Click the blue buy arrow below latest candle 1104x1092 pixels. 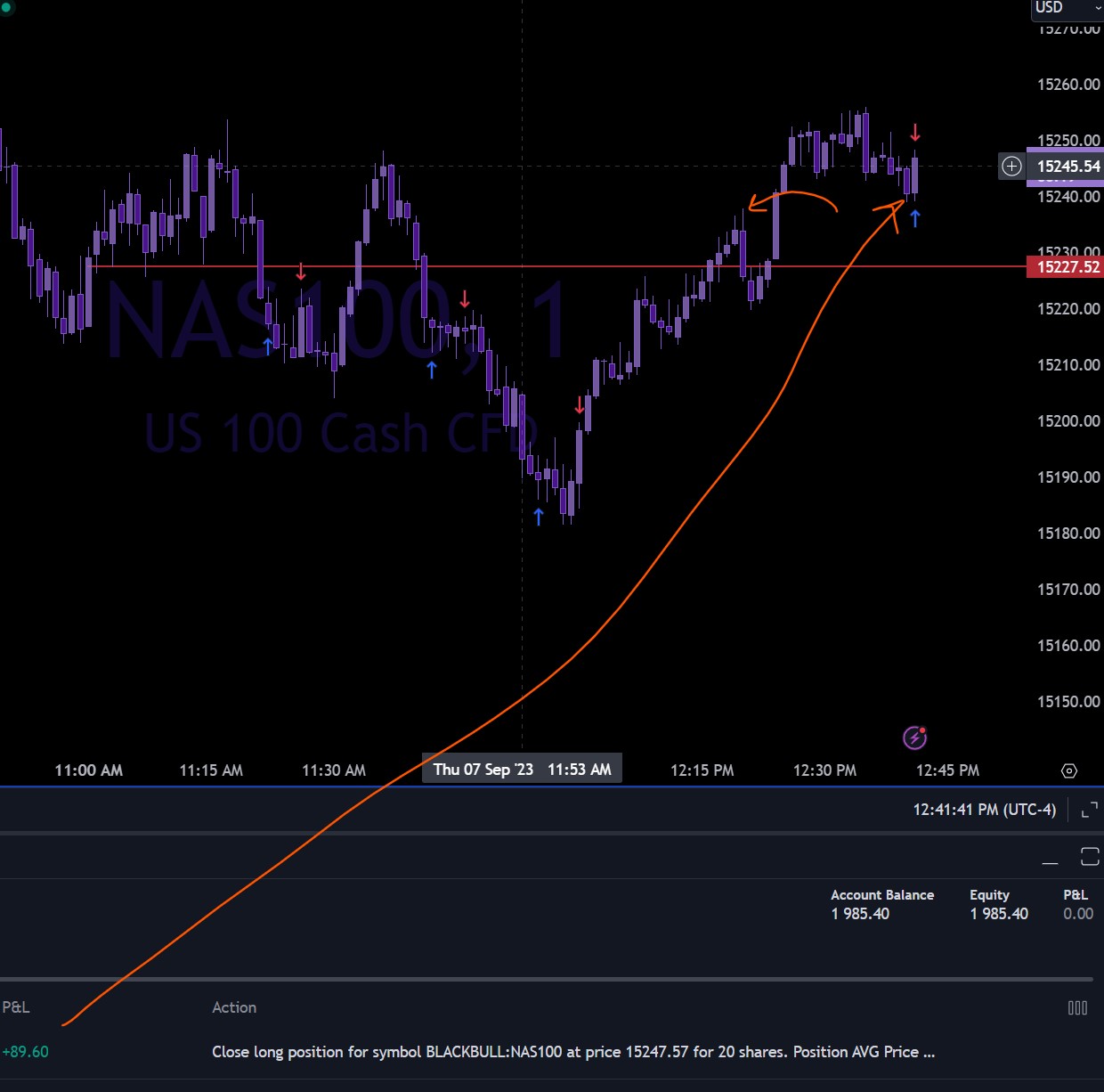tap(915, 218)
